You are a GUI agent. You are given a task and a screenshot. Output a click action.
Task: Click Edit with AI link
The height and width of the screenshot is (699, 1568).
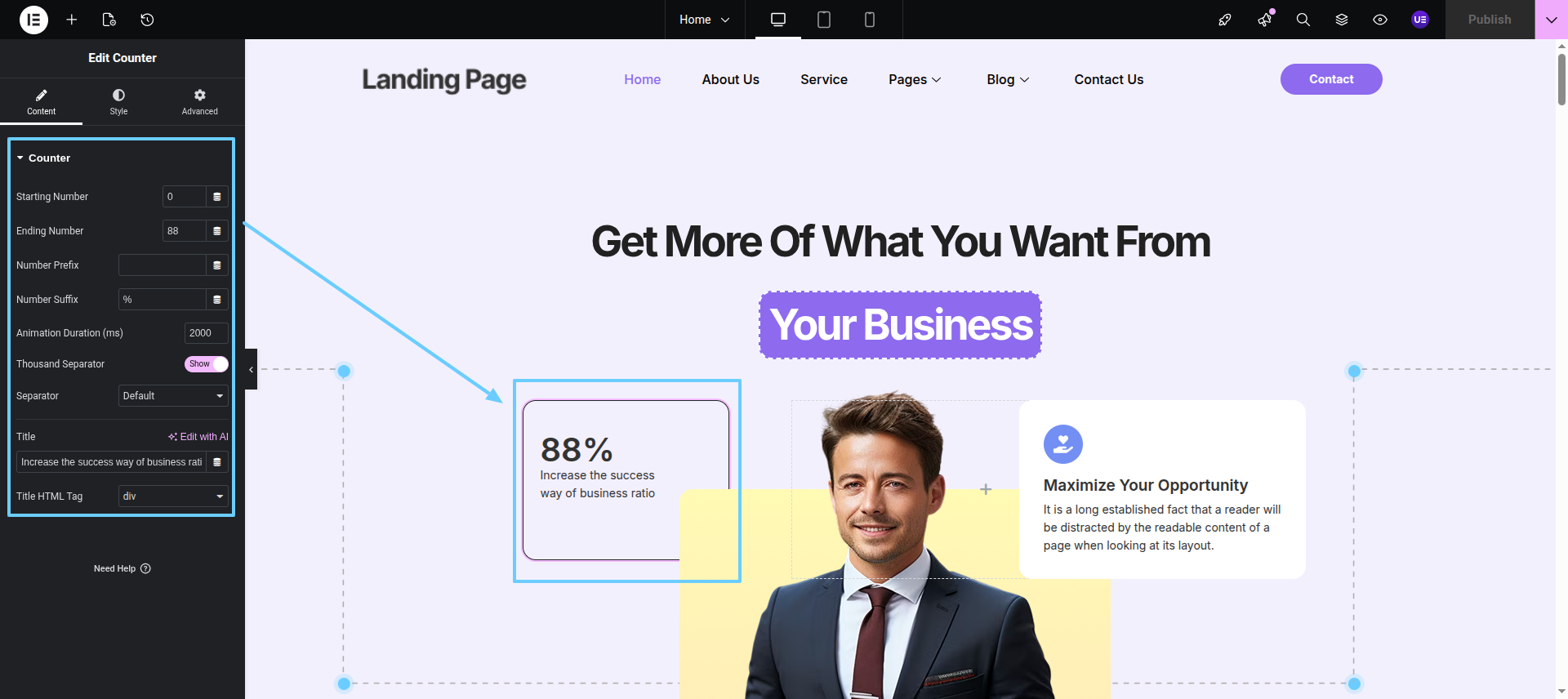198,437
